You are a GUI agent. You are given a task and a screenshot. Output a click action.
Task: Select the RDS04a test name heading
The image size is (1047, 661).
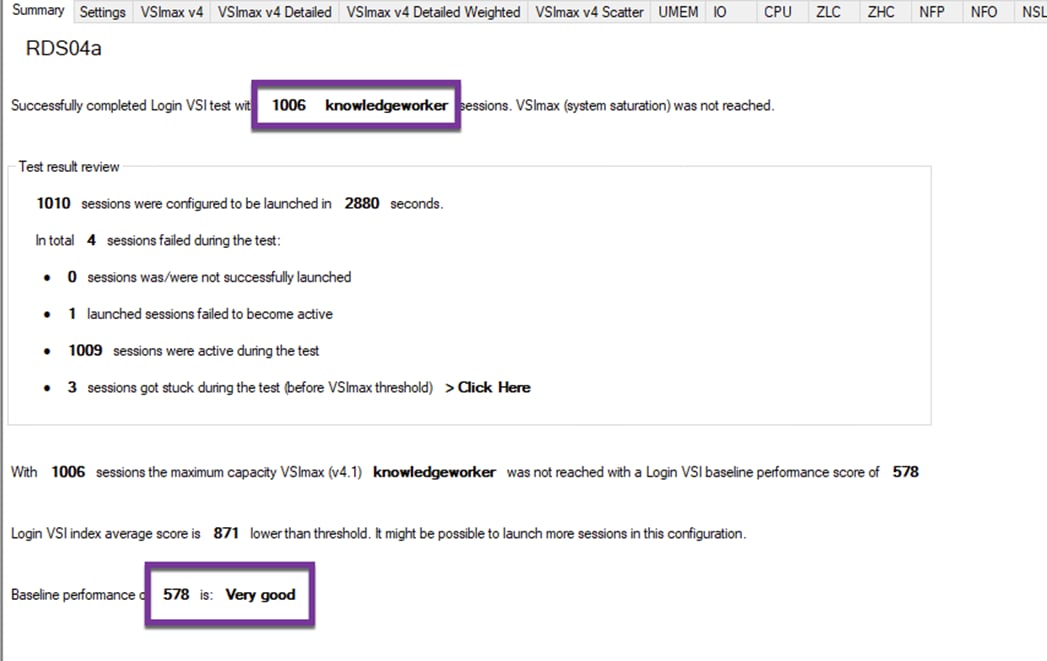click(63, 49)
